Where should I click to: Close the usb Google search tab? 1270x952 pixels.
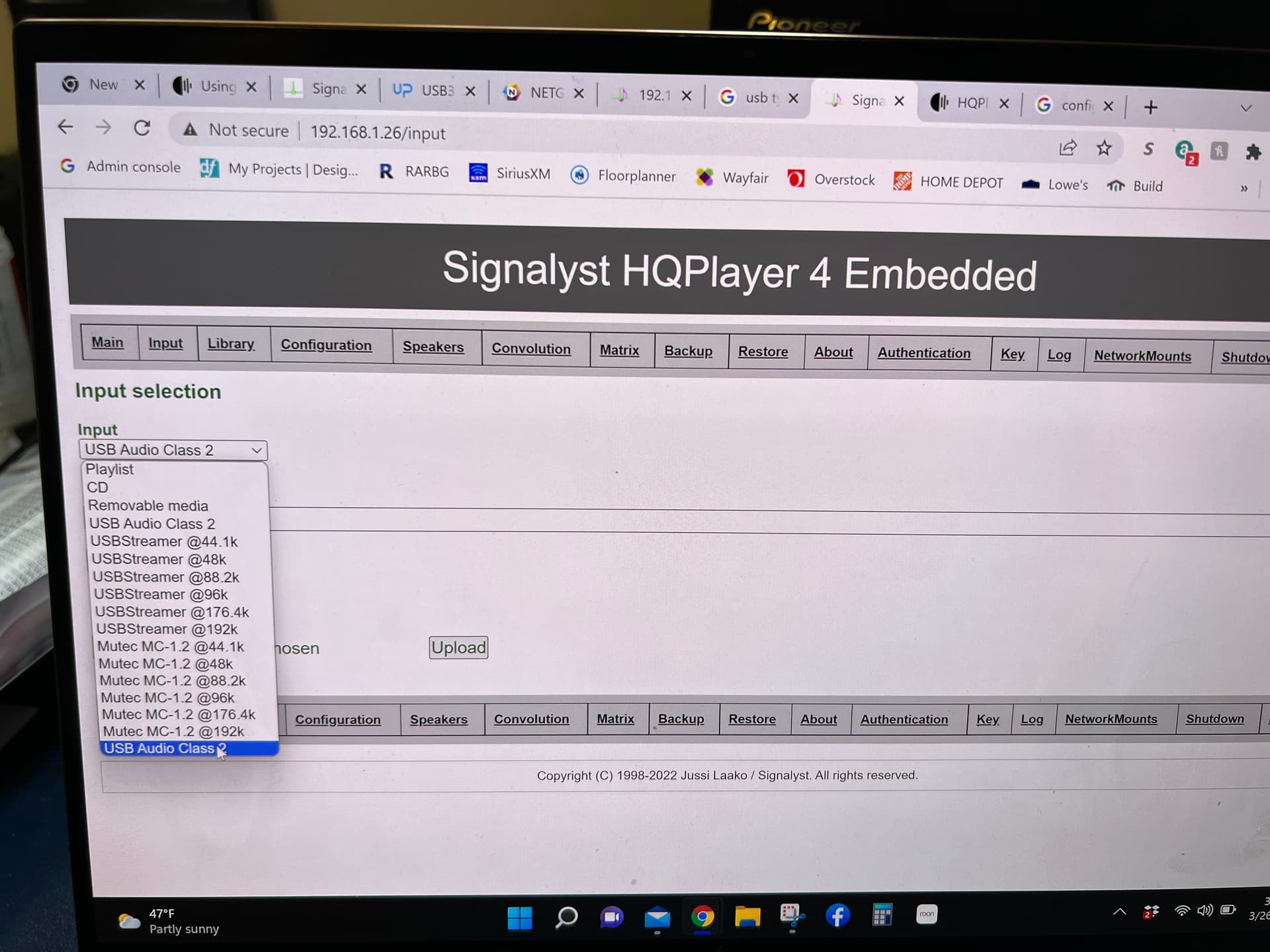click(794, 98)
